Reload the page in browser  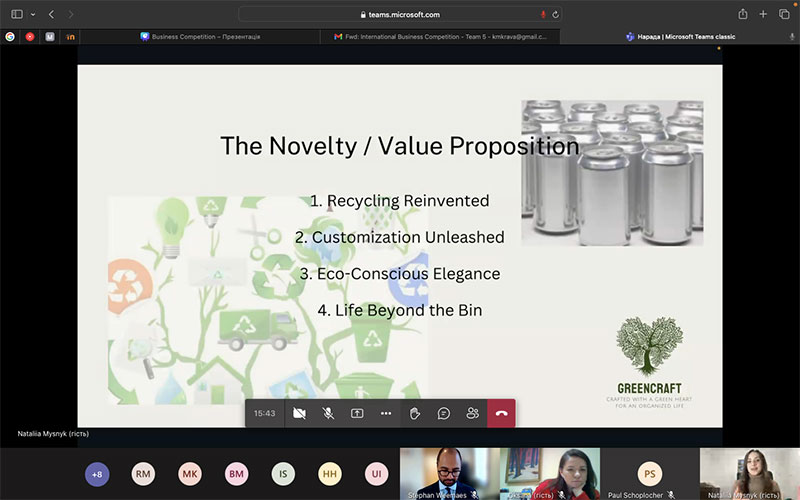556,14
